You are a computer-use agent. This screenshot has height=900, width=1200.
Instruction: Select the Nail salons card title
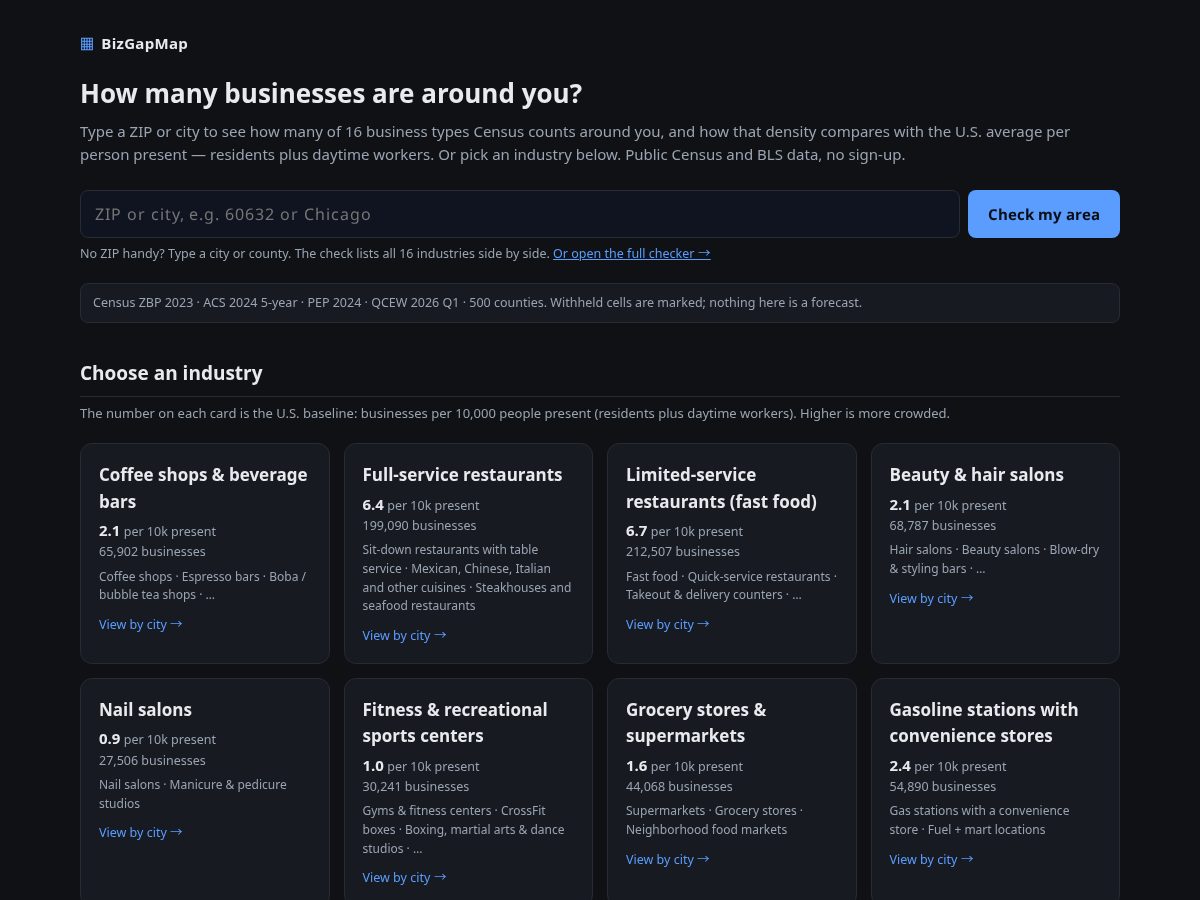click(145, 710)
